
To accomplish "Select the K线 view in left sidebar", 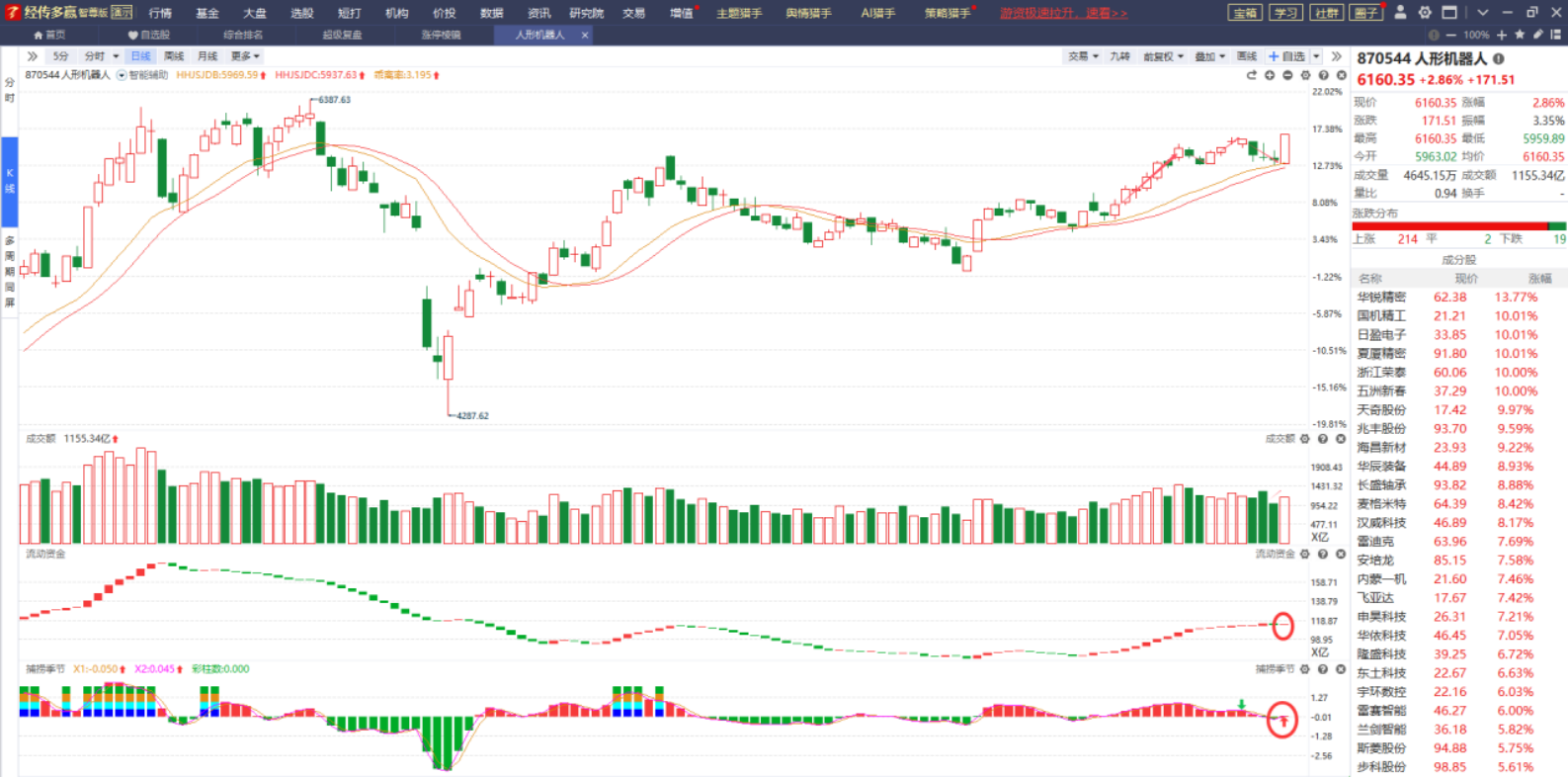I will (10, 181).
